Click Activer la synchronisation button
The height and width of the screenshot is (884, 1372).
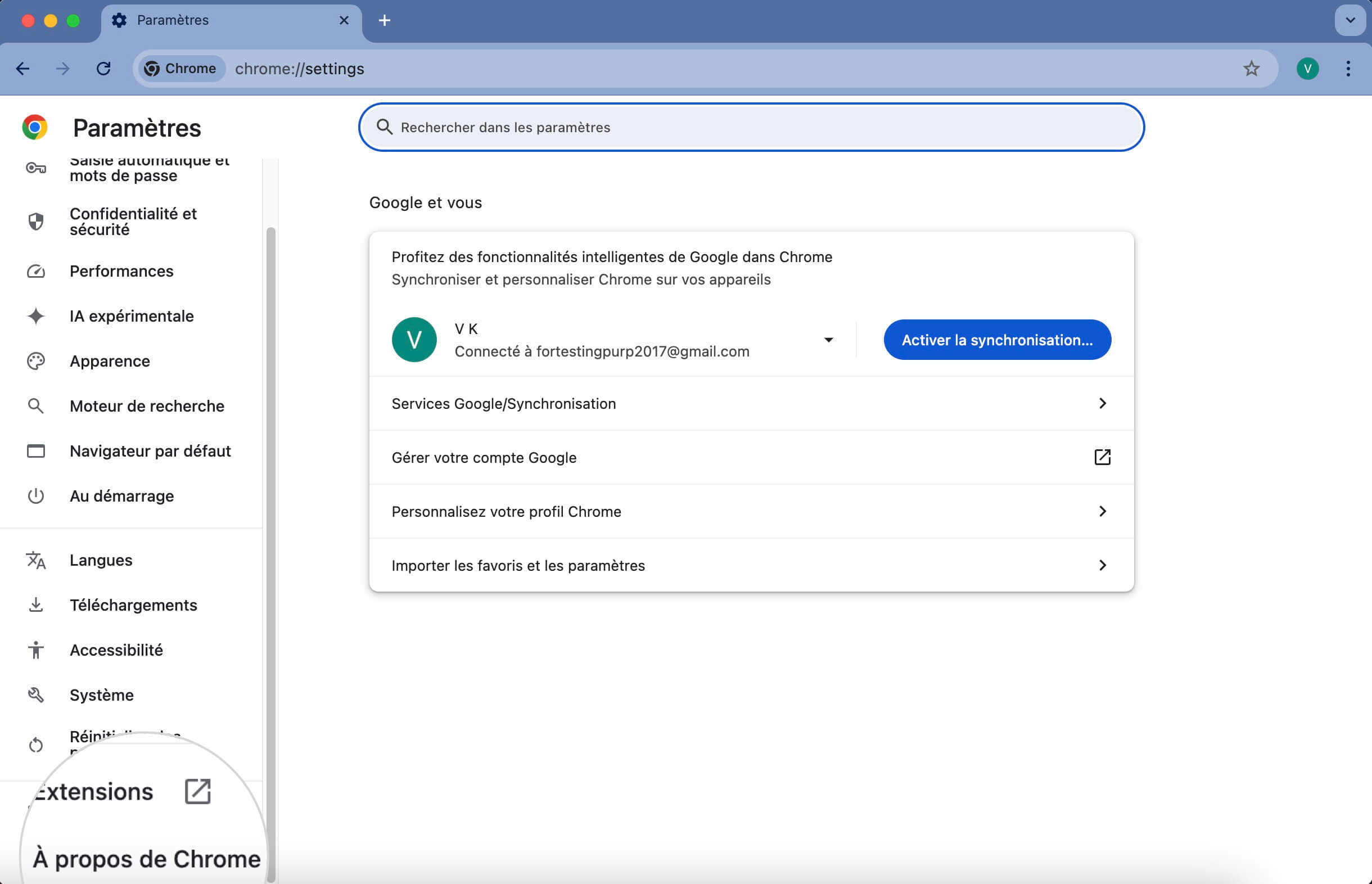(x=997, y=340)
